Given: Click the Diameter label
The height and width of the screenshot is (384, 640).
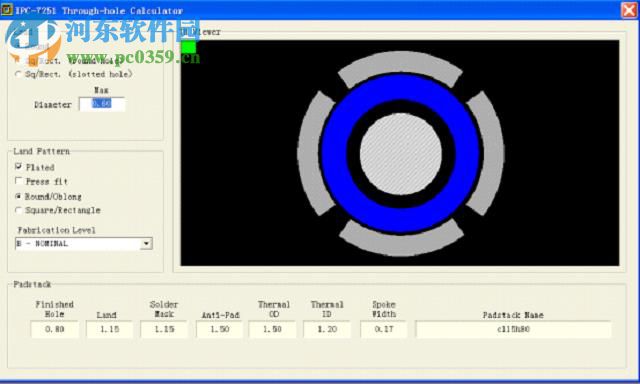Looking at the screenshot, I should click(53, 105).
